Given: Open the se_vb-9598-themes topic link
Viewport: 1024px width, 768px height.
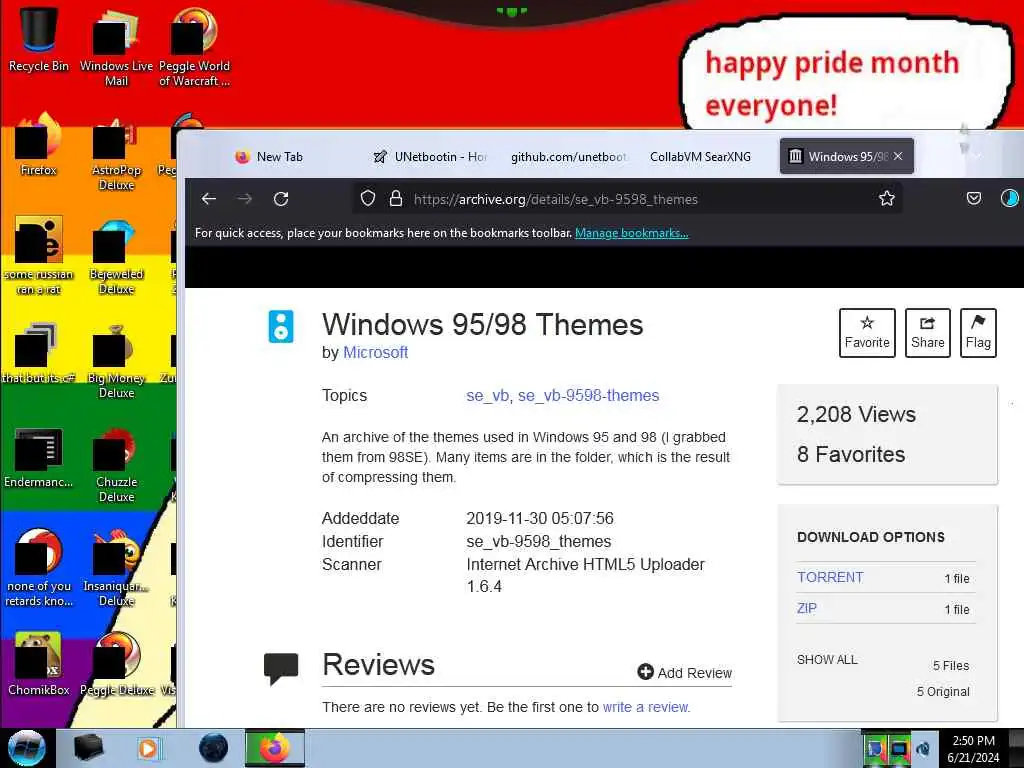Looking at the screenshot, I should pos(588,396).
